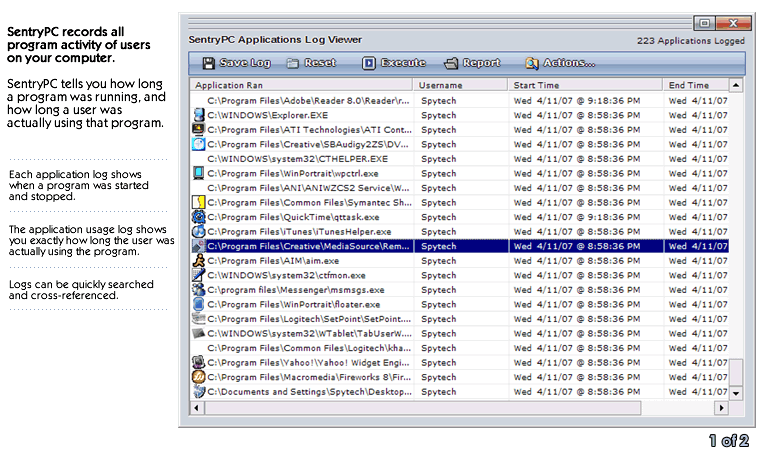Click the Actions magnifier icon

tap(531, 63)
